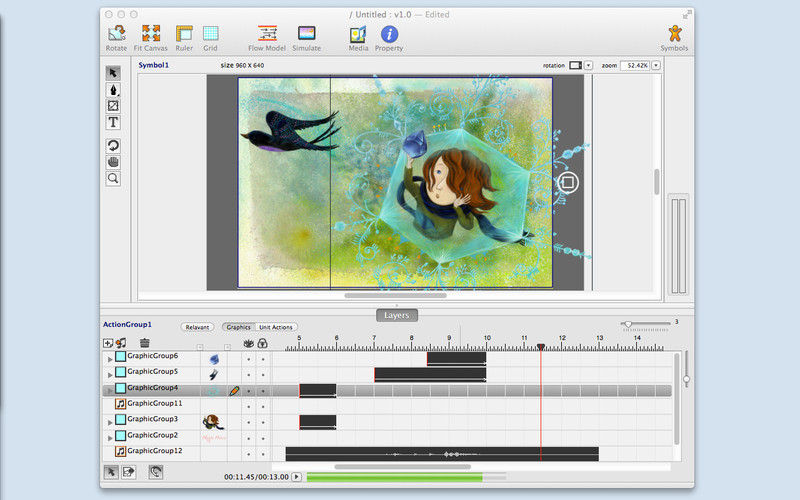Click the Layers panel label
The image size is (800, 500).
397,315
